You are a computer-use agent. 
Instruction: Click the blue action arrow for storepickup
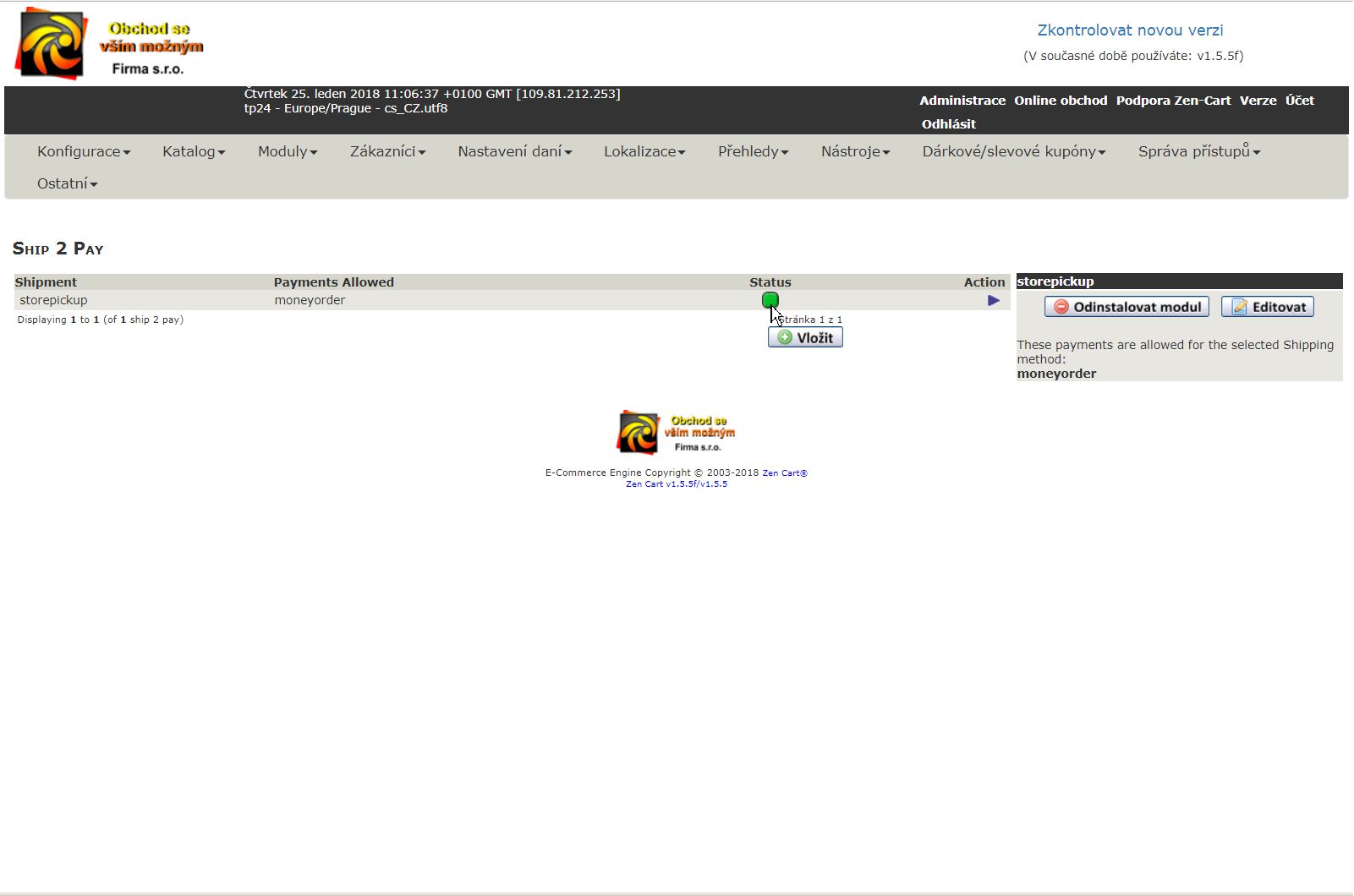[993, 300]
